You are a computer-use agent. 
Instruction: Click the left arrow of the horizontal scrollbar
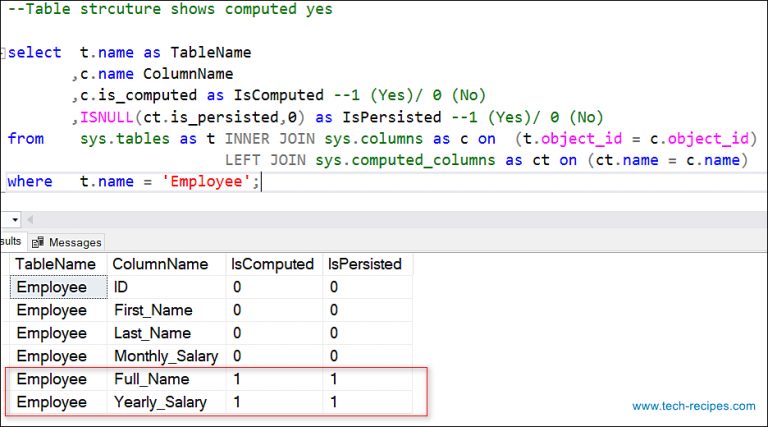pos(30,220)
